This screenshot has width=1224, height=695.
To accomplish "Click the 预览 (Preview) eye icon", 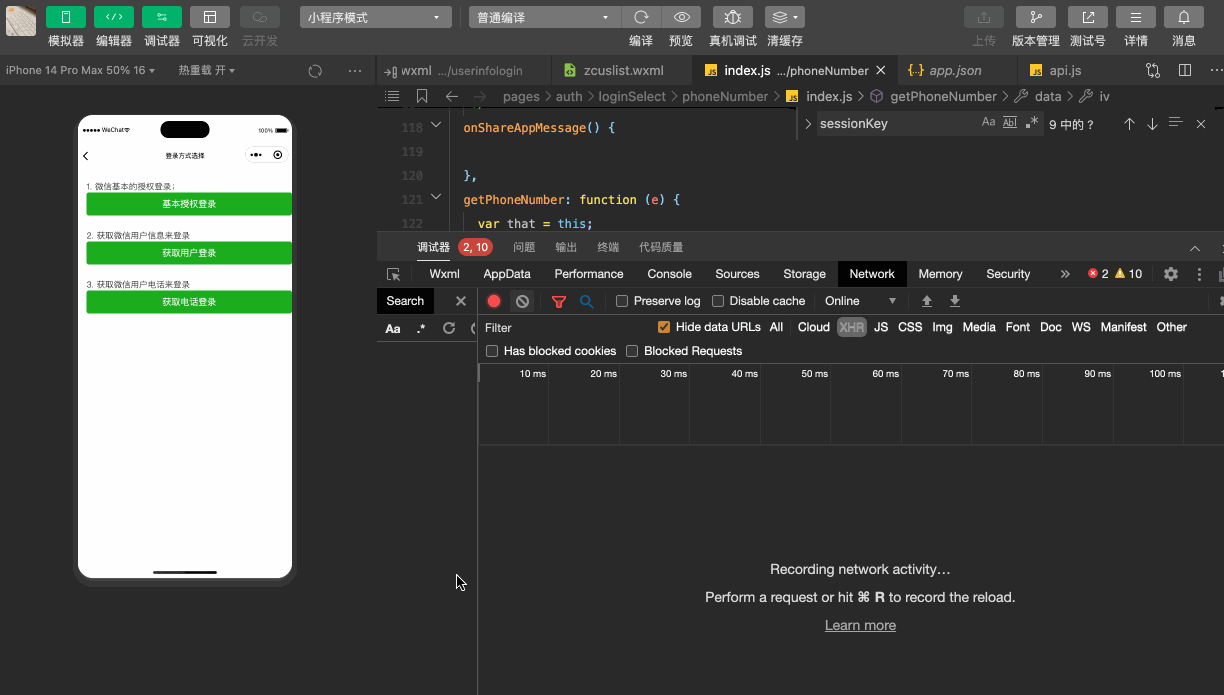I will coord(682,16).
